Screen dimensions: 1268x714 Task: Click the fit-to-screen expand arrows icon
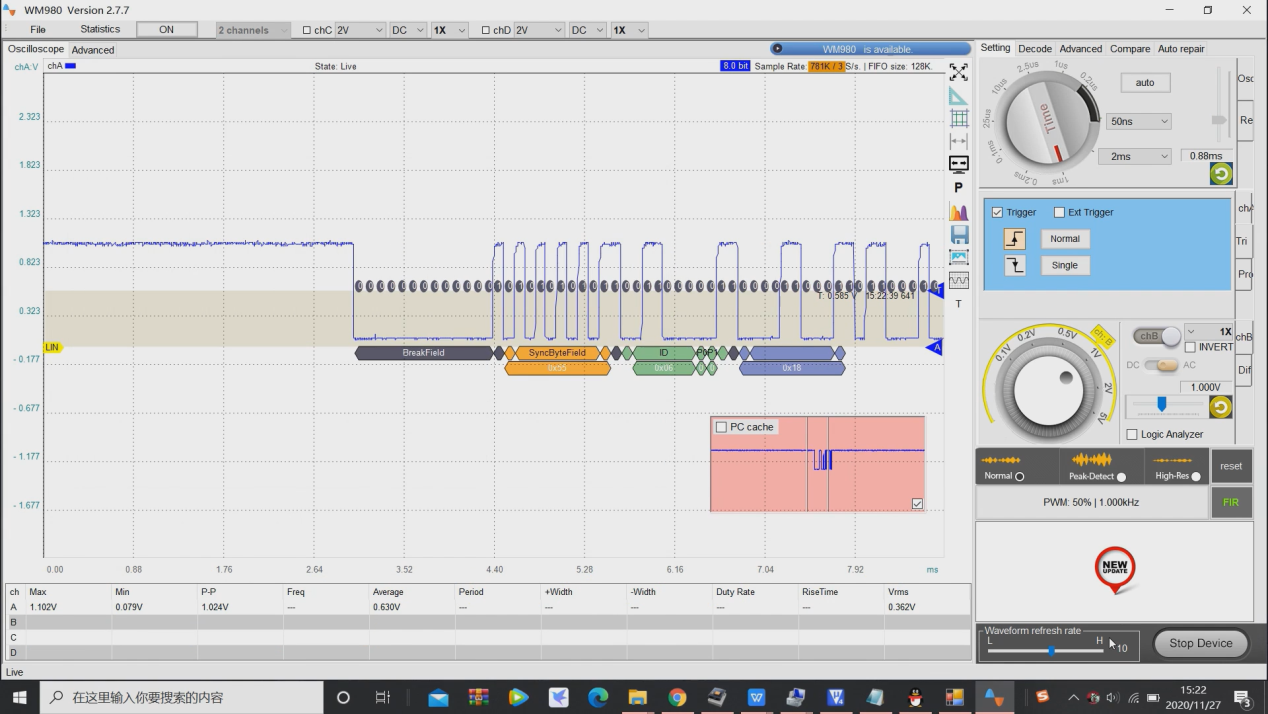(x=958, y=72)
